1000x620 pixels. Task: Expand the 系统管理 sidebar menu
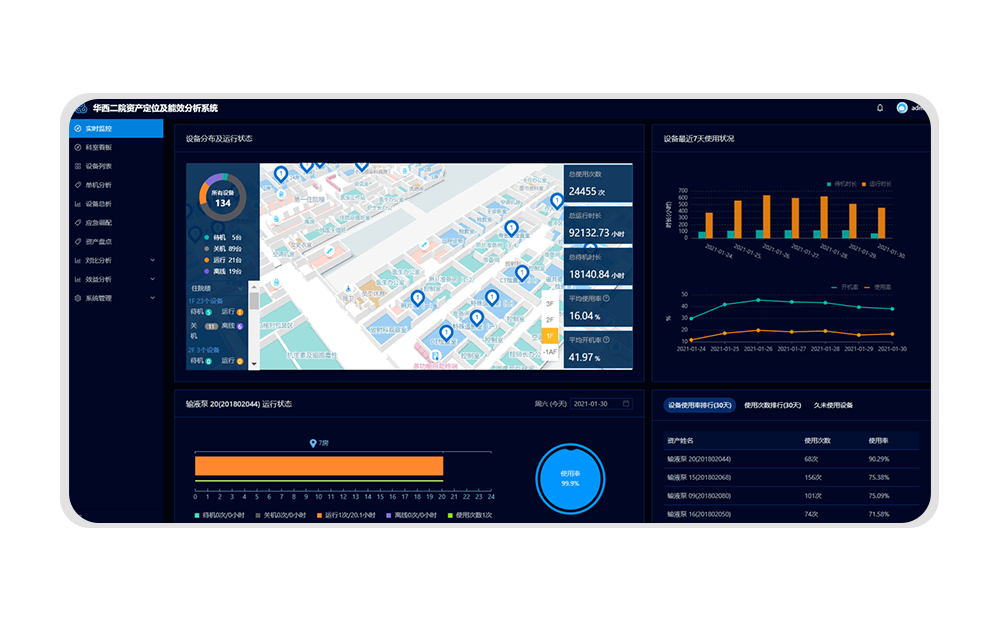(x=152, y=298)
